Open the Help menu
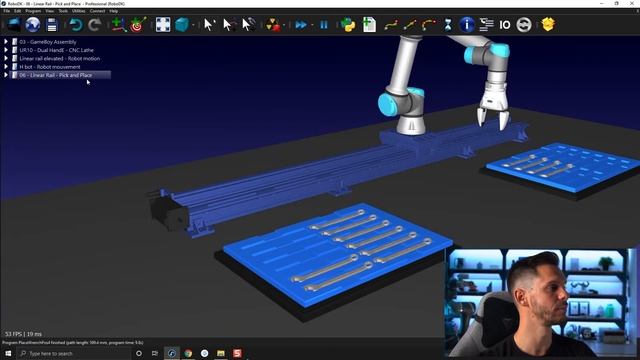The width and height of the screenshot is (640, 360). coord(113,11)
